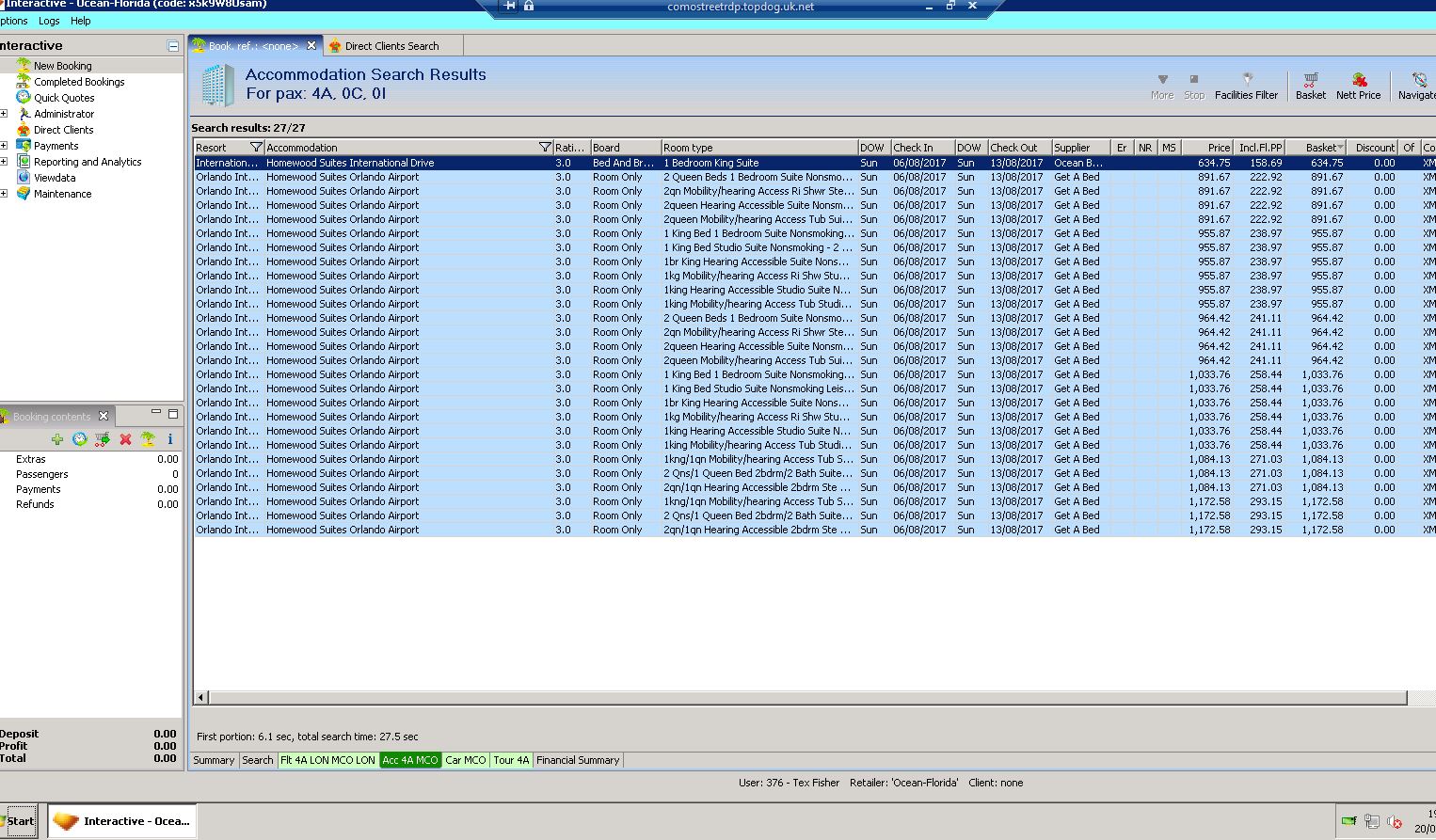Open New Booking from the sidebar
1436x840 pixels.
click(x=62, y=66)
